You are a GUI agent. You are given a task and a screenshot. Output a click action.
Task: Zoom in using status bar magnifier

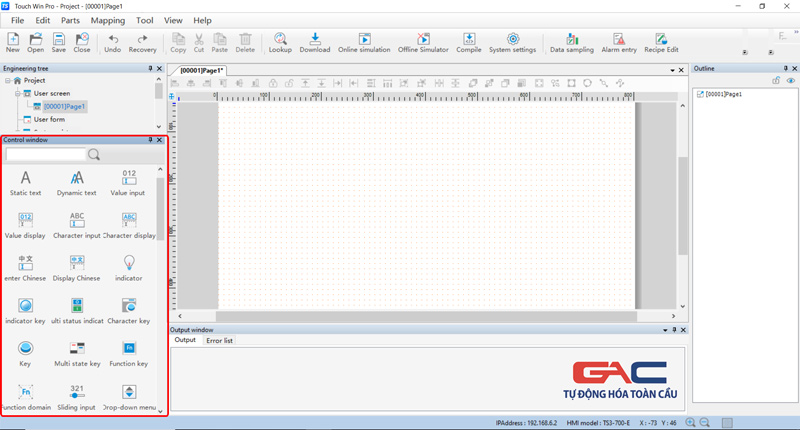tap(690, 422)
